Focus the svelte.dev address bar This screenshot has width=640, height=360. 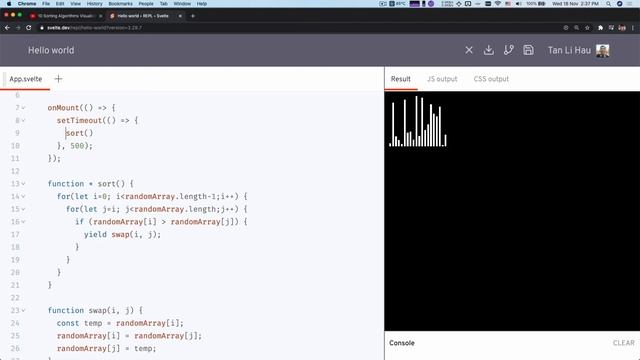click(x=298, y=28)
